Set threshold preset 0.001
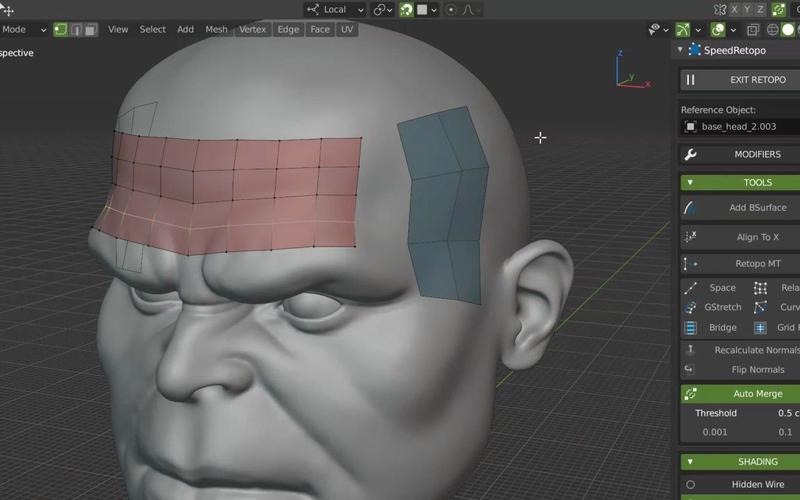 [x=715, y=432]
